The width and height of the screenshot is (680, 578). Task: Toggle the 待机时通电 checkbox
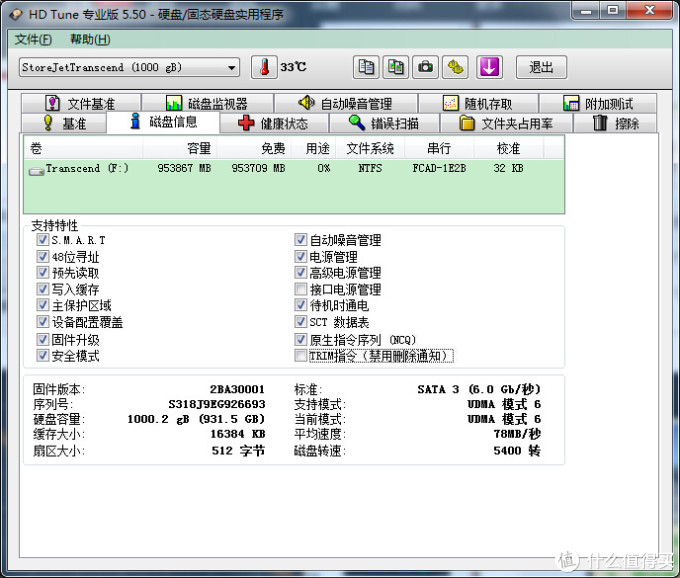click(x=301, y=305)
